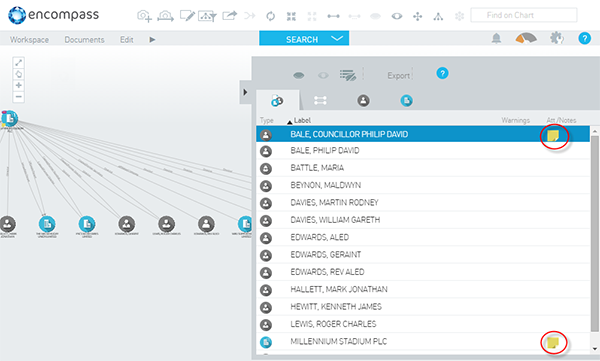Viewport: 600px width, 361px height.
Task: Click the Export button
Action: click(x=399, y=75)
